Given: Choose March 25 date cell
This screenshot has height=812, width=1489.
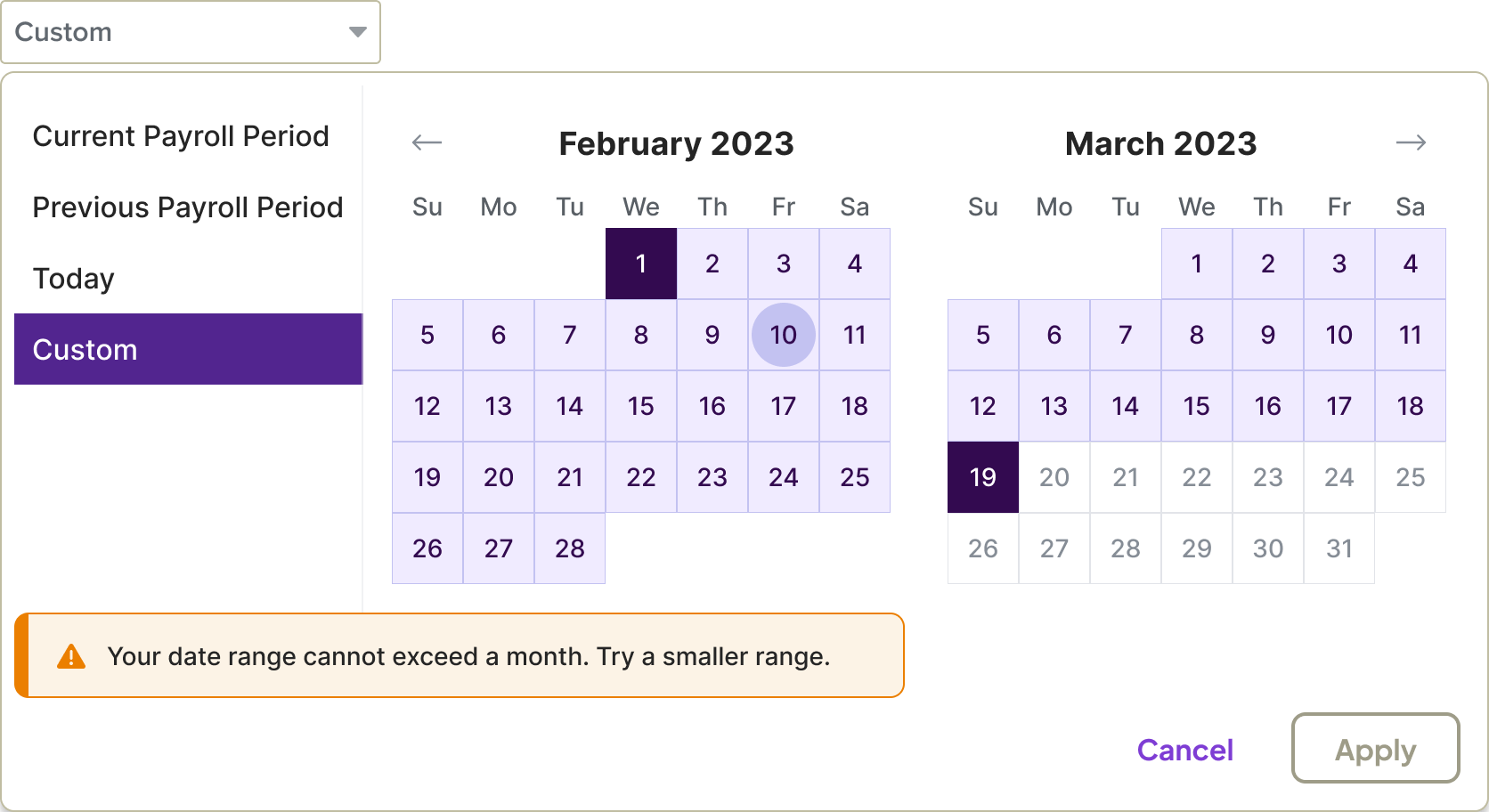Looking at the screenshot, I should coord(1411,477).
